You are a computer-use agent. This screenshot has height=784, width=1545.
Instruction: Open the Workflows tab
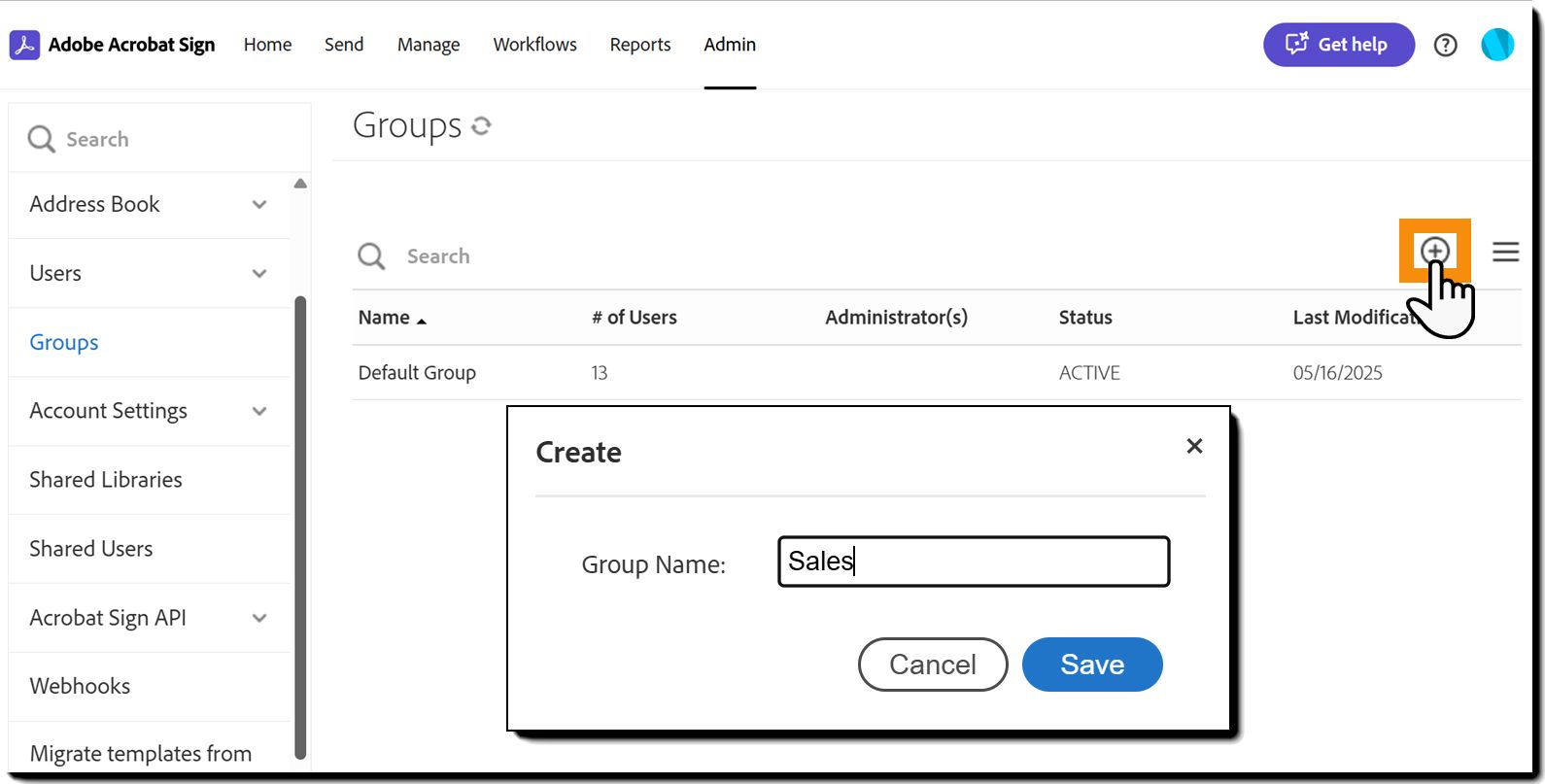click(x=534, y=45)
